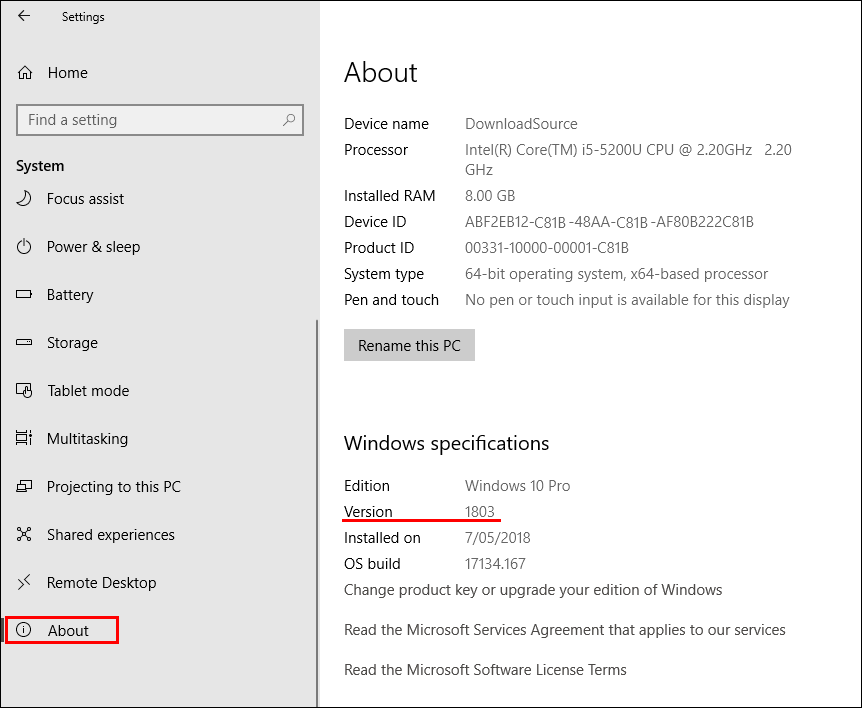Read the Microsoft Services Agreement link
This screenshot has height=708, width=862.
coord(565,630)
